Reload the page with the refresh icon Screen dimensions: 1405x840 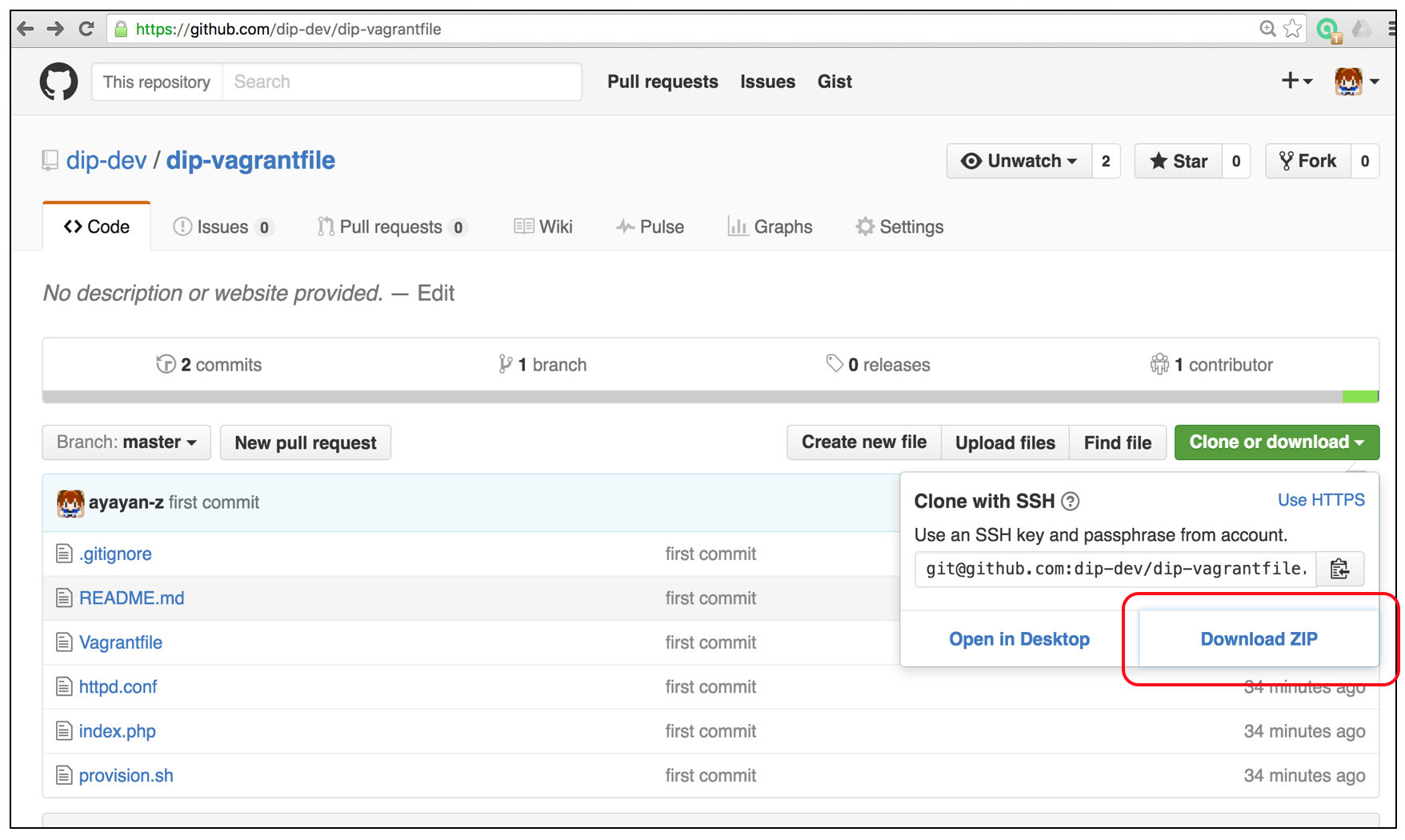[86, 29]
